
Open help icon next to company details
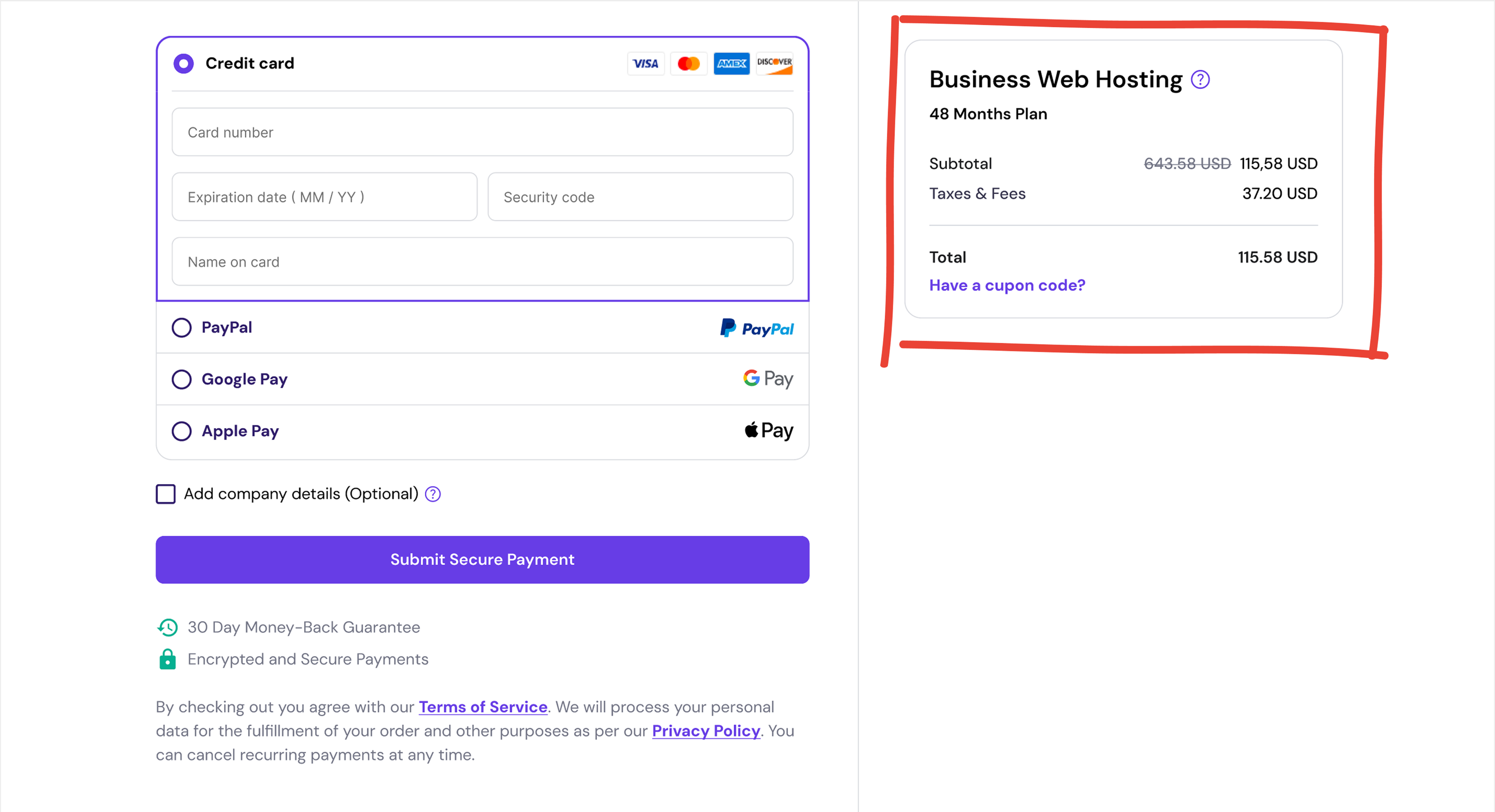pyautogui.click(x=433, y=494)
